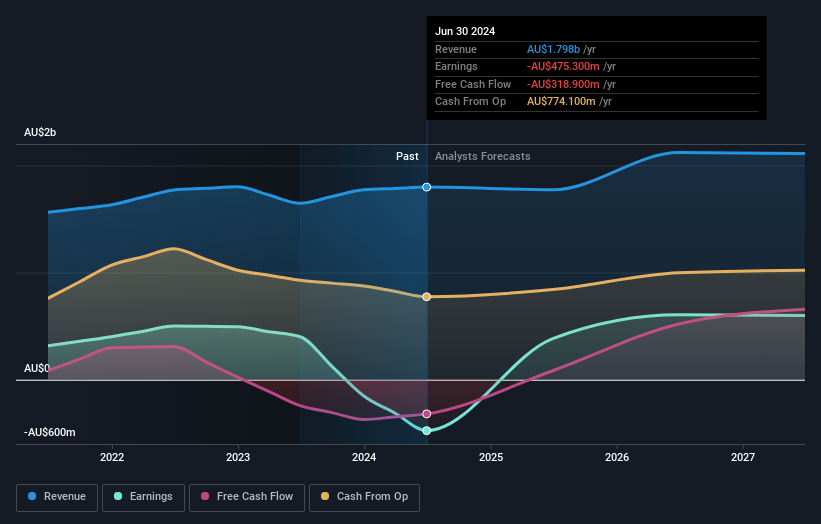
Task: Click the Cash From Op label in the tooltip
Action: [x=470, y=102]
